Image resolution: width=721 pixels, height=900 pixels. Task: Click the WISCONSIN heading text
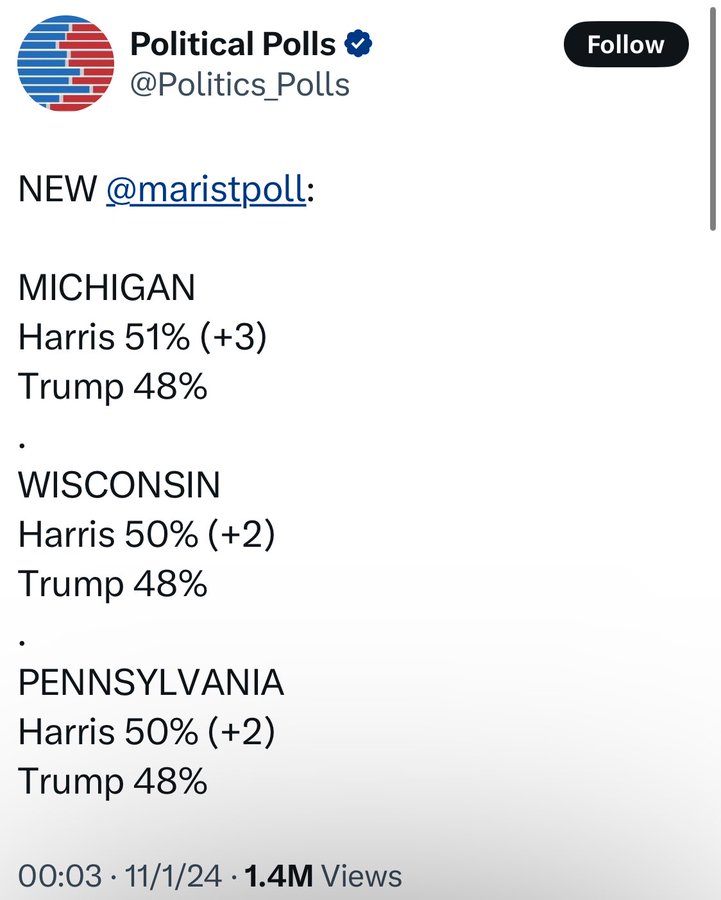pos(119,485)
